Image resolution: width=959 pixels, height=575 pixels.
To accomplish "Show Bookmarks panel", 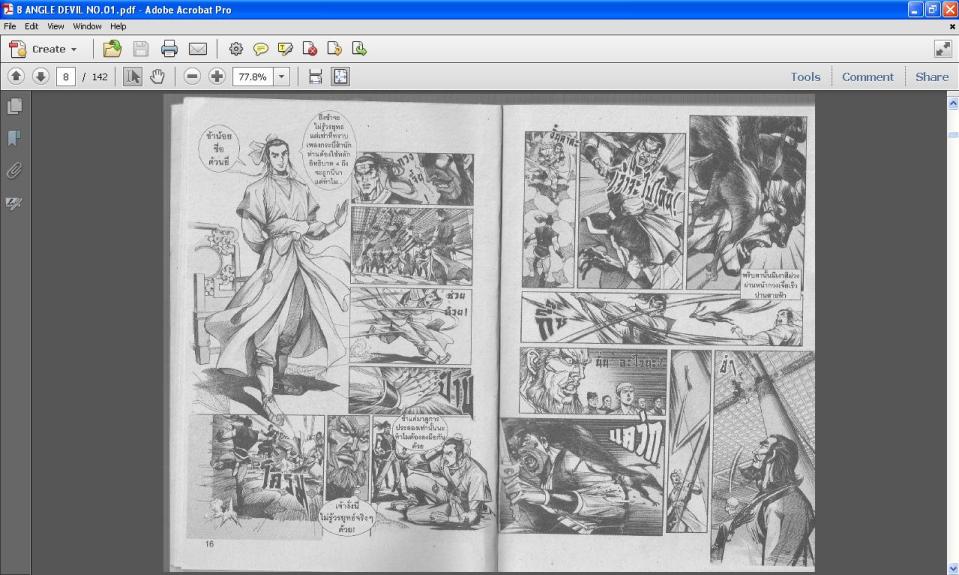I will (14, 138).
